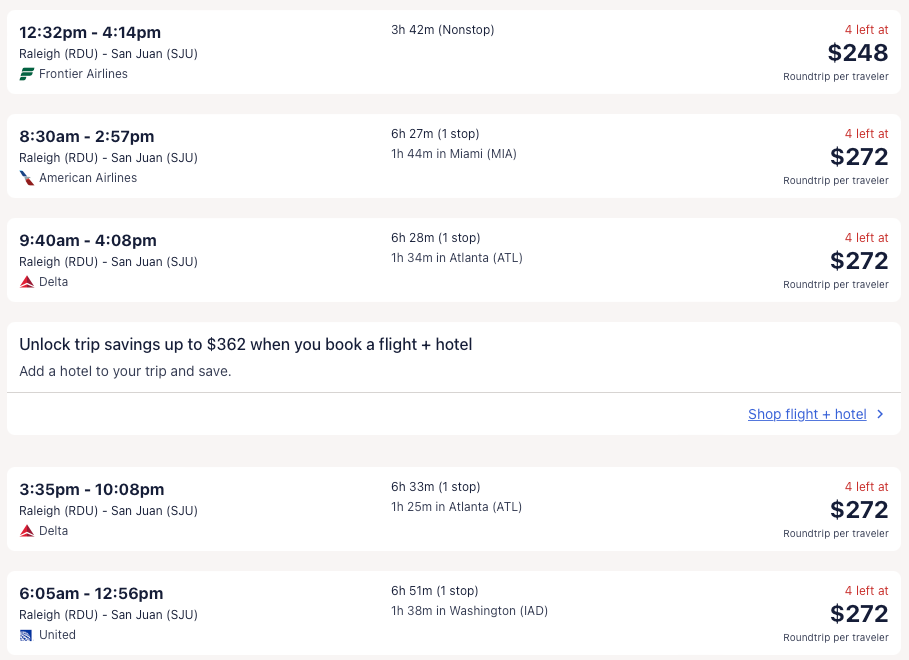Click the 3h 42m (Nonstop) duration text
The width and height of the screenshot is (909, 660).
click(x=443, y=30)
